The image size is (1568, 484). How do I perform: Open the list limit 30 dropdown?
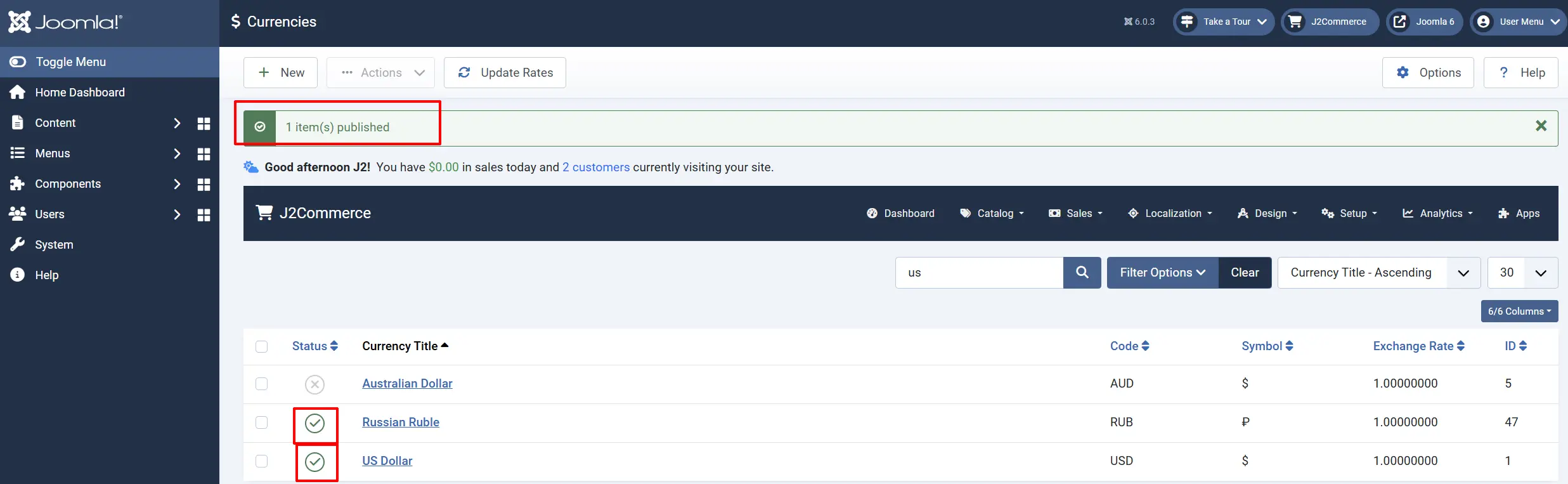1522,273
